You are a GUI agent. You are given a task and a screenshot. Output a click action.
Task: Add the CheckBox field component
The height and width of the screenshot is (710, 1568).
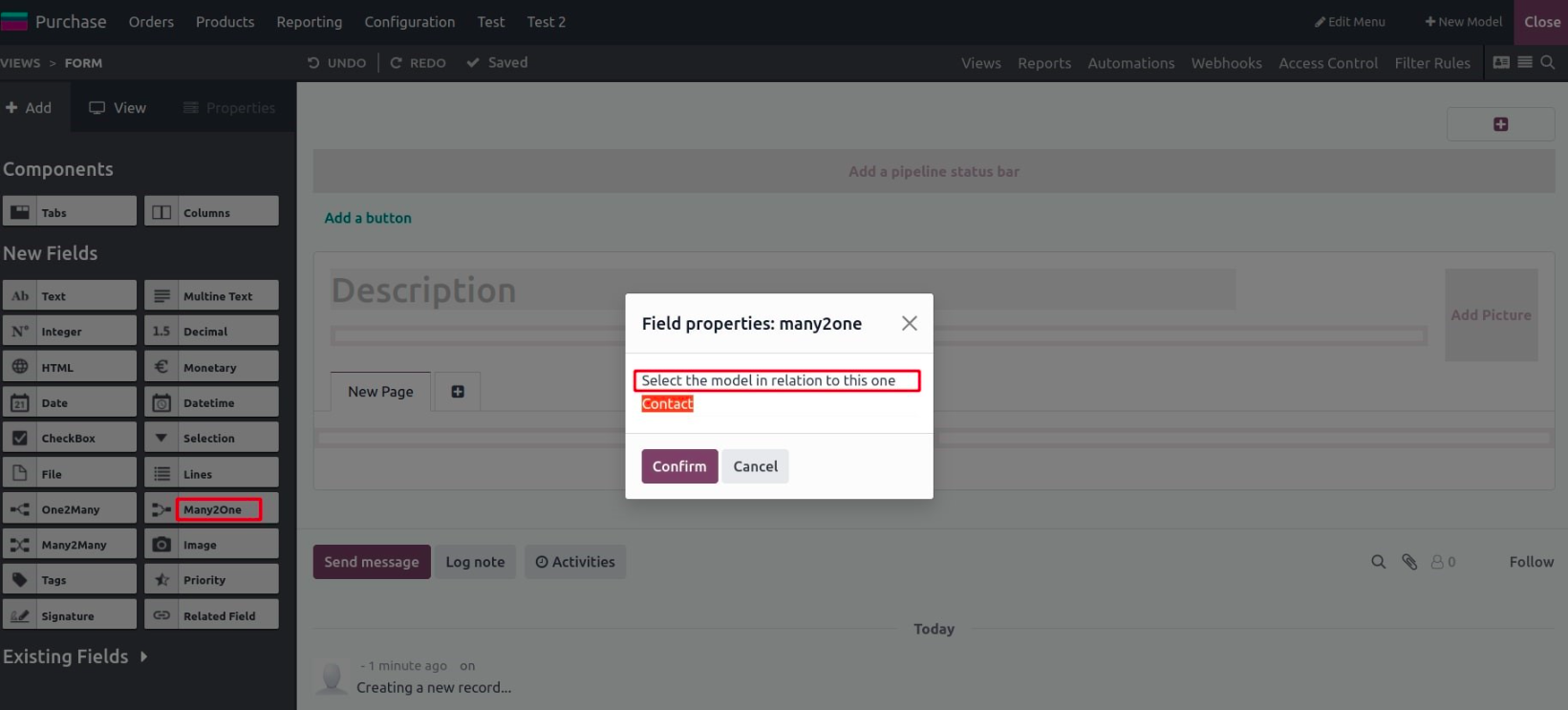point(70,438)
